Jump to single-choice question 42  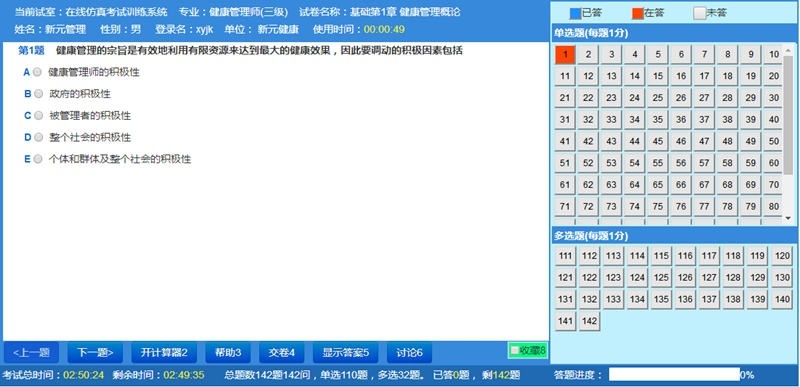click(x=588, y=141)
